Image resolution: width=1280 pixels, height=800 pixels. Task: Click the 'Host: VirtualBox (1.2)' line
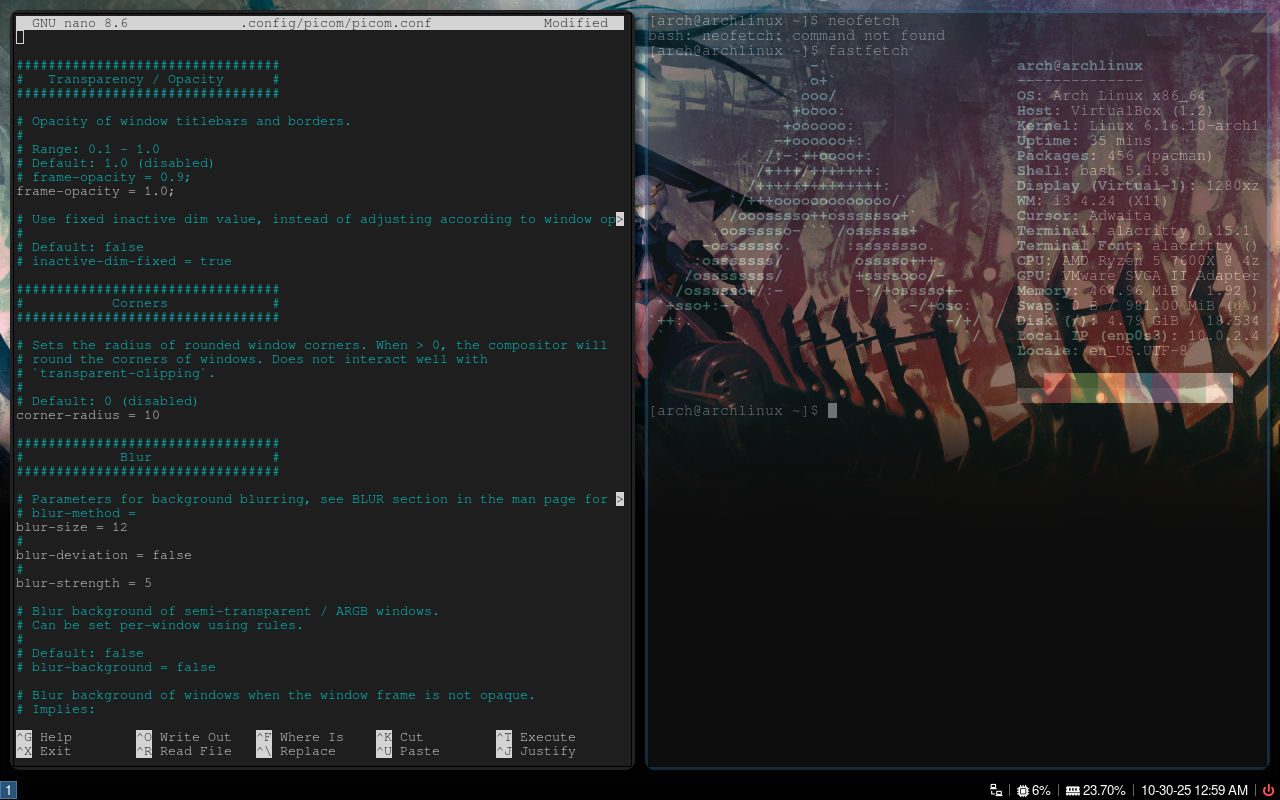[1115, 111]
